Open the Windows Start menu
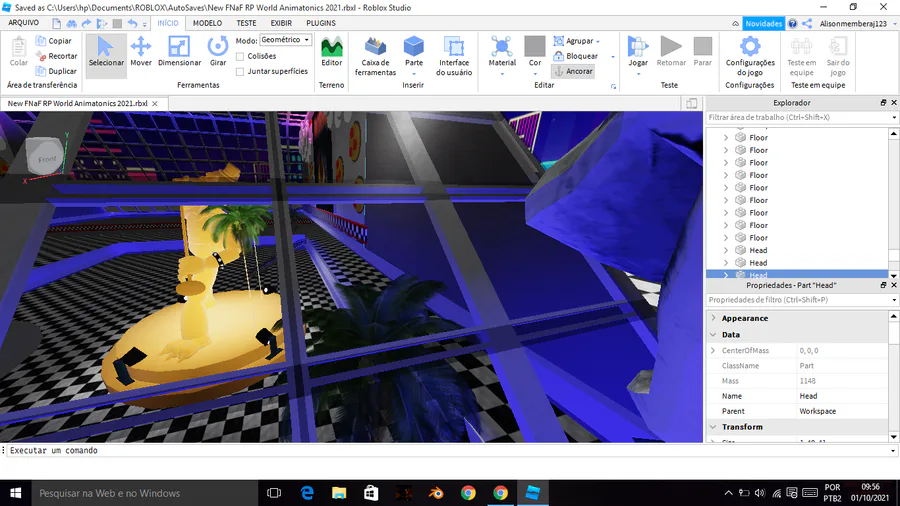The width and height of the screenshot is (900, 506). [15, 493]
